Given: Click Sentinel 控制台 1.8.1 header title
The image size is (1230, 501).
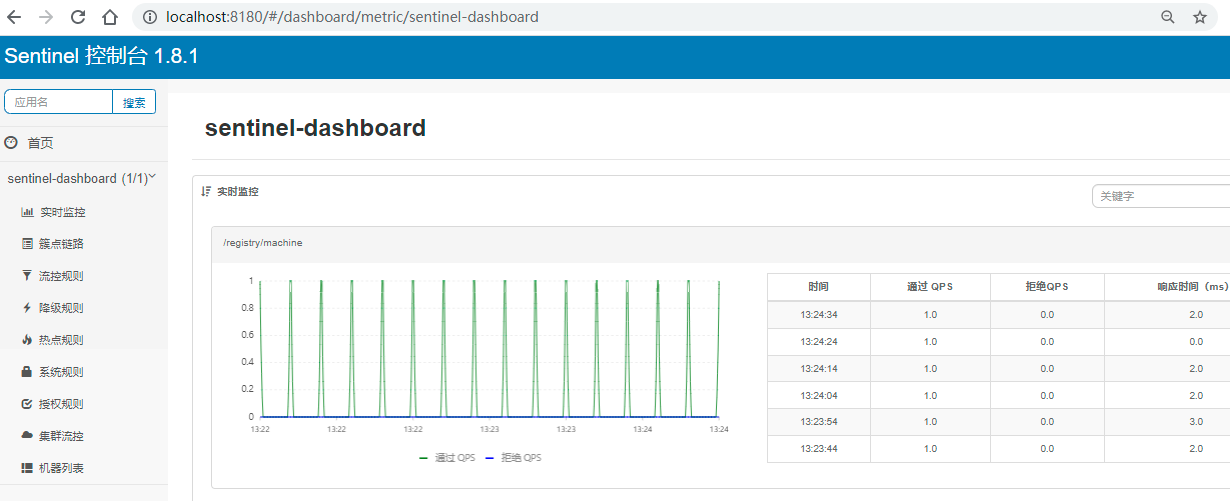Looking at the screenshot, I should (x=101, y=57).
